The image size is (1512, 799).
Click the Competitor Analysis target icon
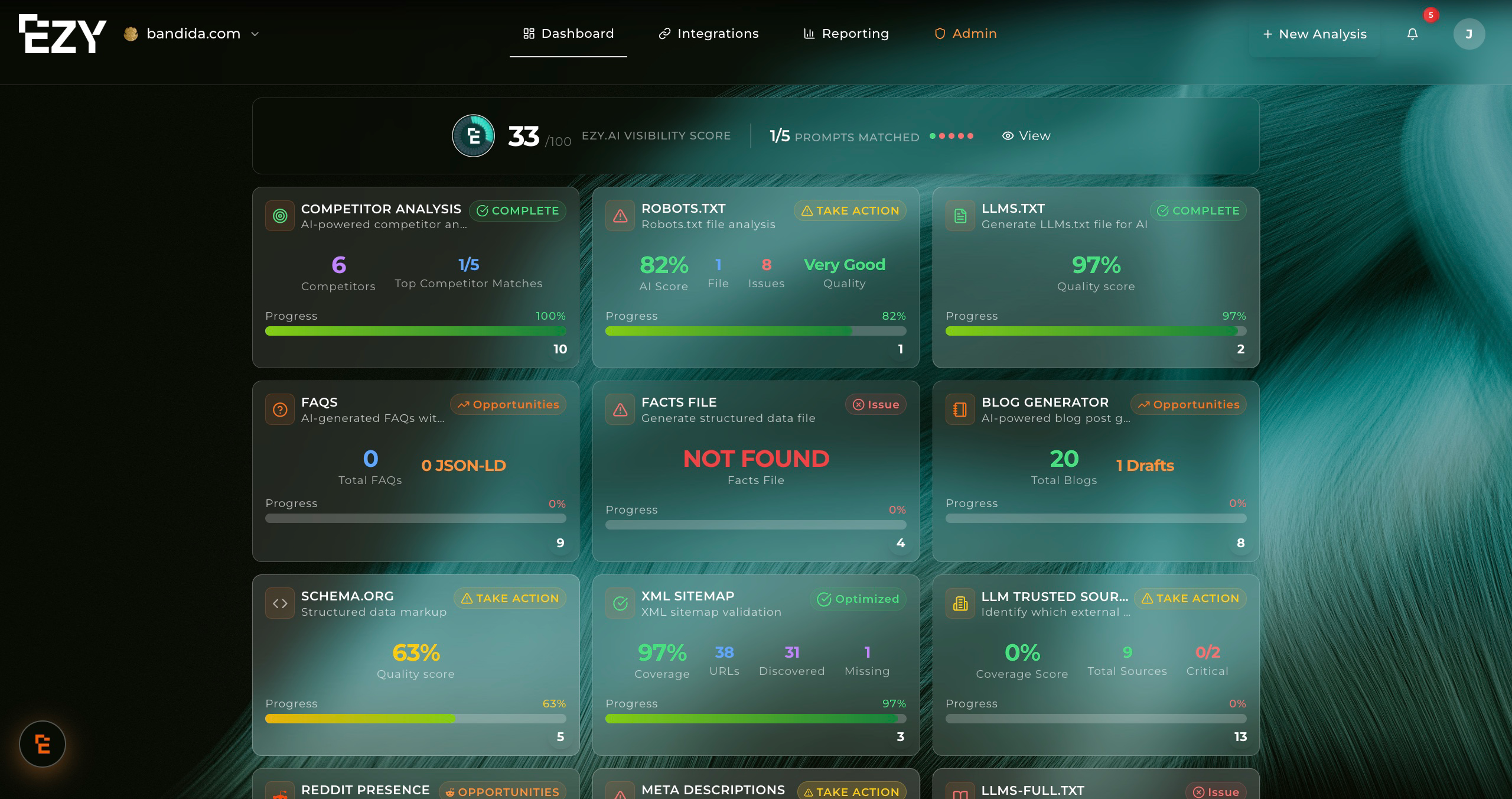click(279, 215)
